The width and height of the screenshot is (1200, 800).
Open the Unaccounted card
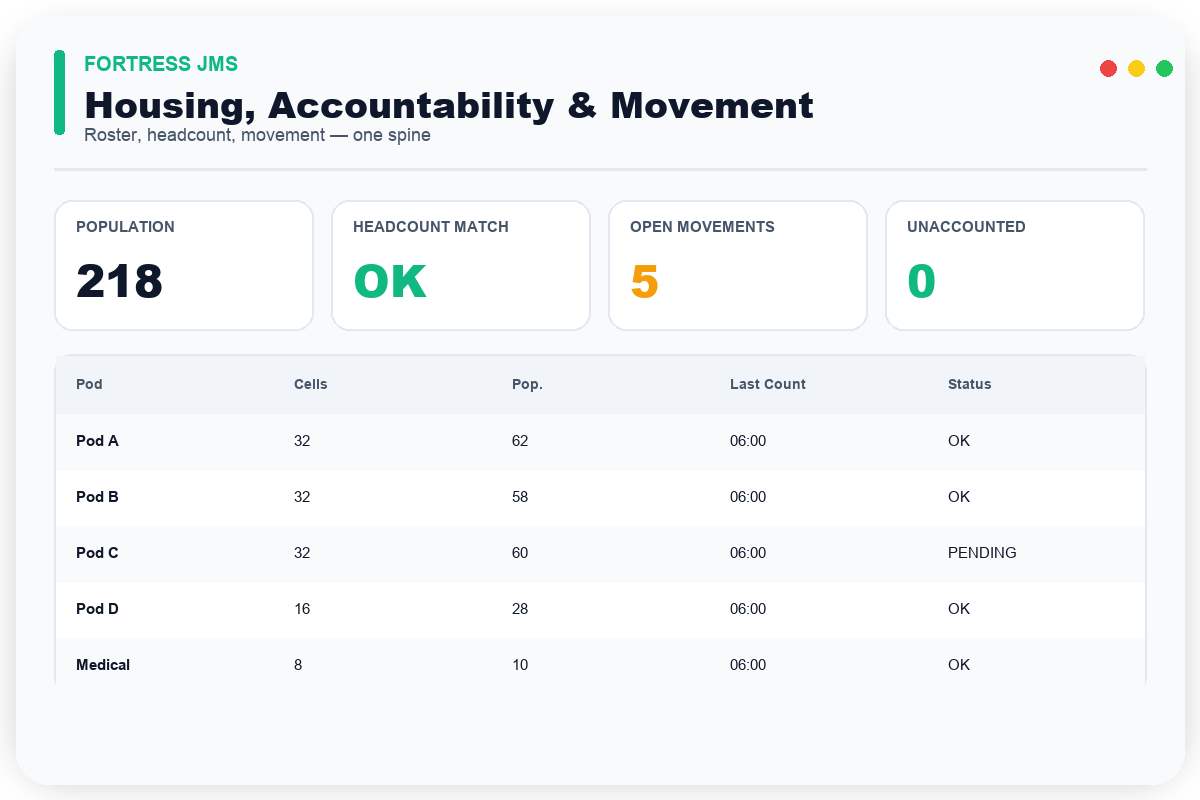tap(1015, 265)
